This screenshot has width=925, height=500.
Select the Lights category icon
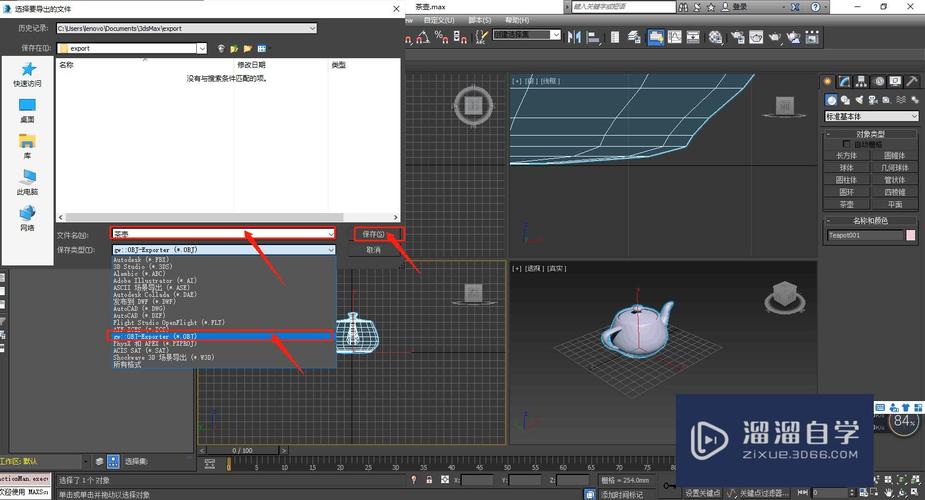pos(859,100)
